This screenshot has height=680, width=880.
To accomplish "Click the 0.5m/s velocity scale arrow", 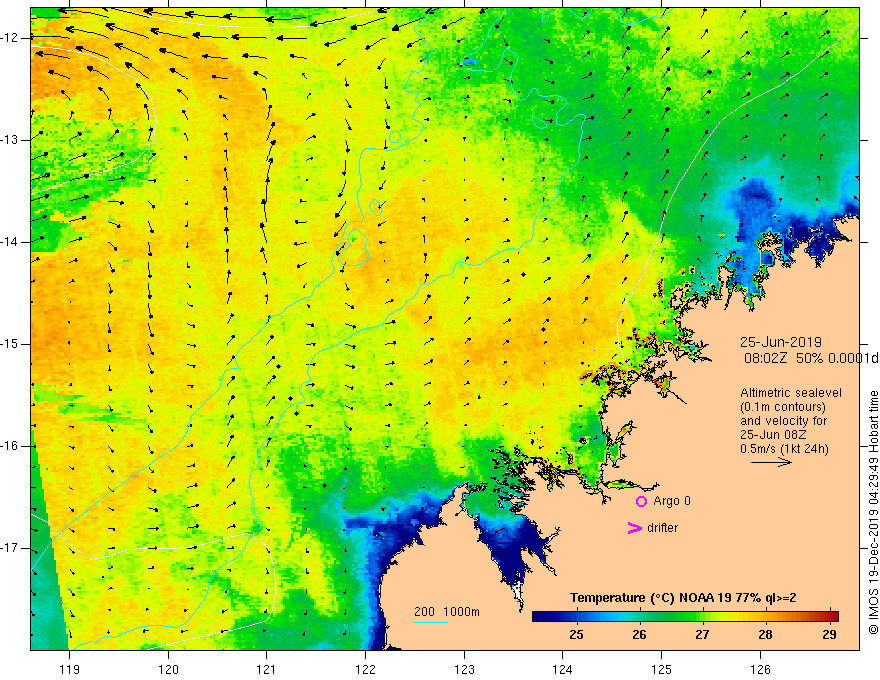I will point(771,462).
